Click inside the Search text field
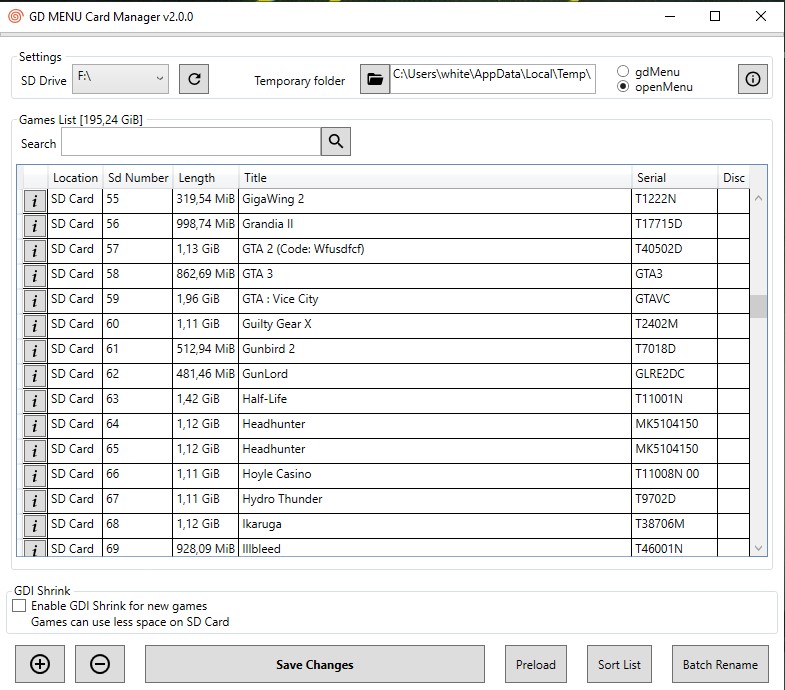The image size is (785, 690). point(190,143)
